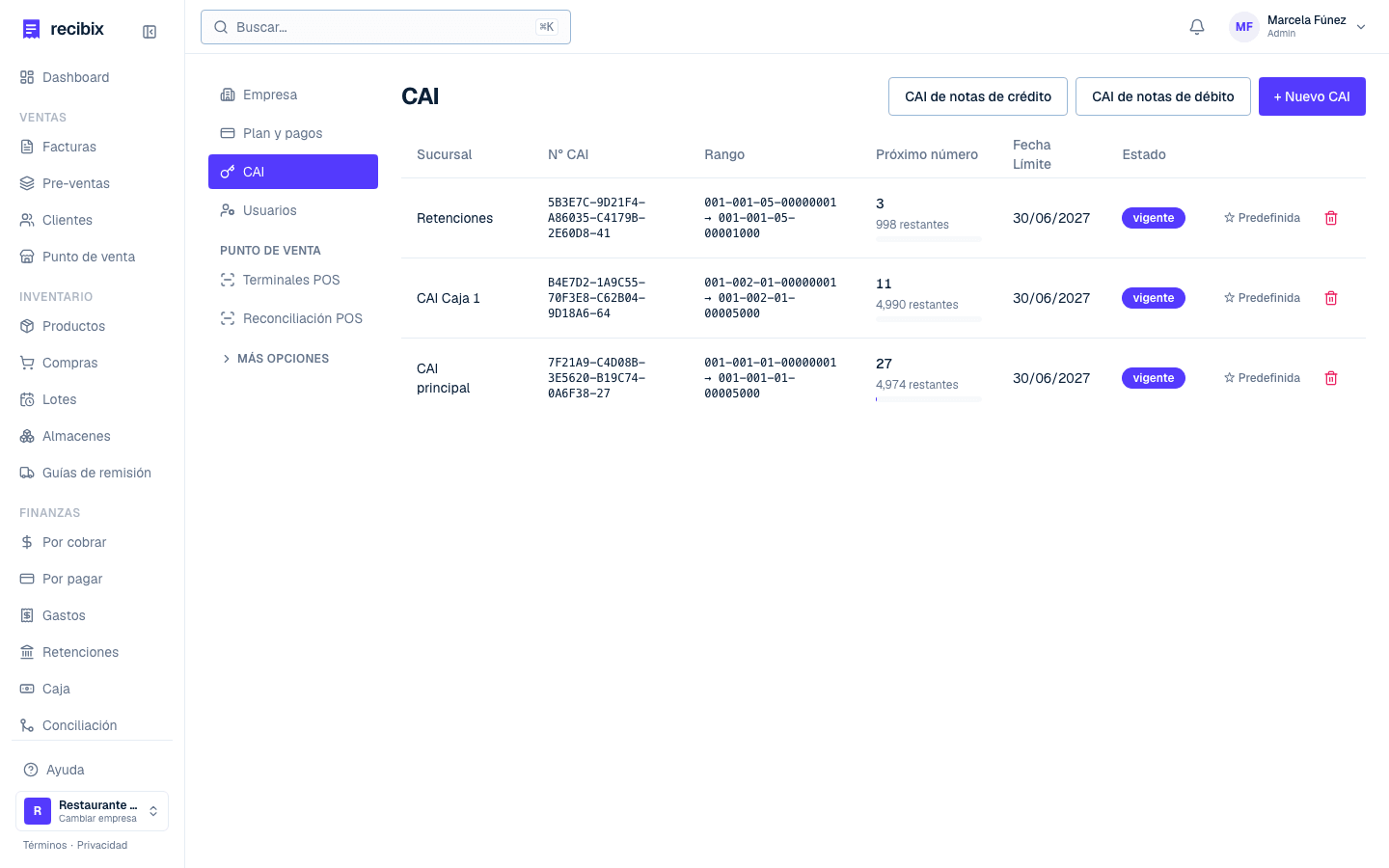Screen dimensions: 1389x868
Task: Delete the CAI principal row
Action: pyautogui.click(x=1331, y=378)
